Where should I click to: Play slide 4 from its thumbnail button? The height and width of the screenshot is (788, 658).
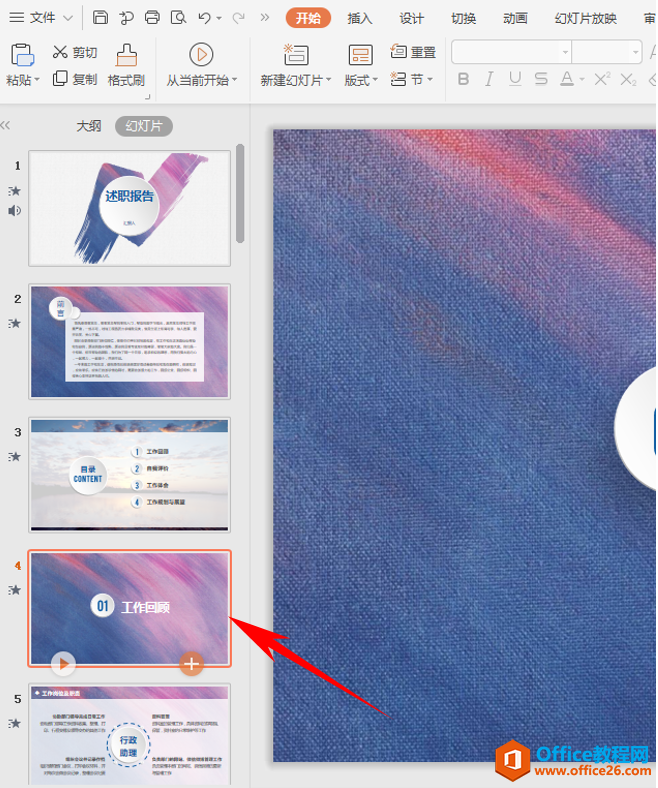[63, 664]
